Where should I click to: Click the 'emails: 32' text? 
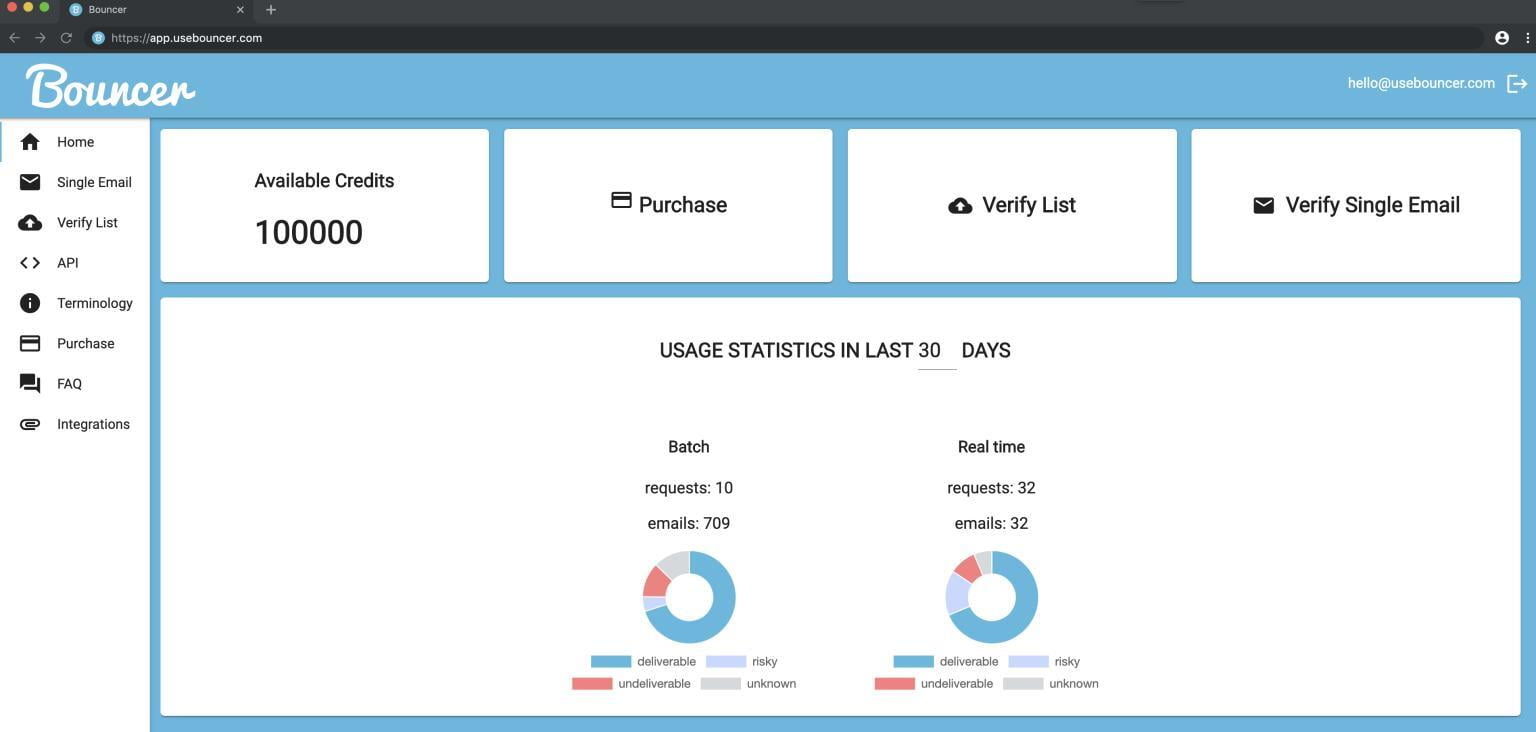[x=991, y=523]
